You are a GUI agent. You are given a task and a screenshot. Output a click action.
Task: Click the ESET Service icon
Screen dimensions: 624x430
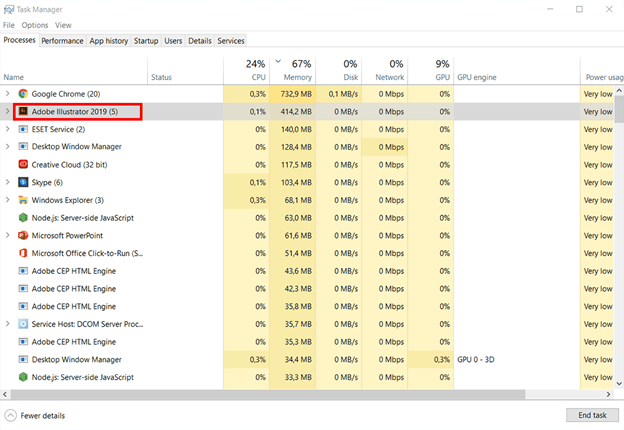click(23, 129)
